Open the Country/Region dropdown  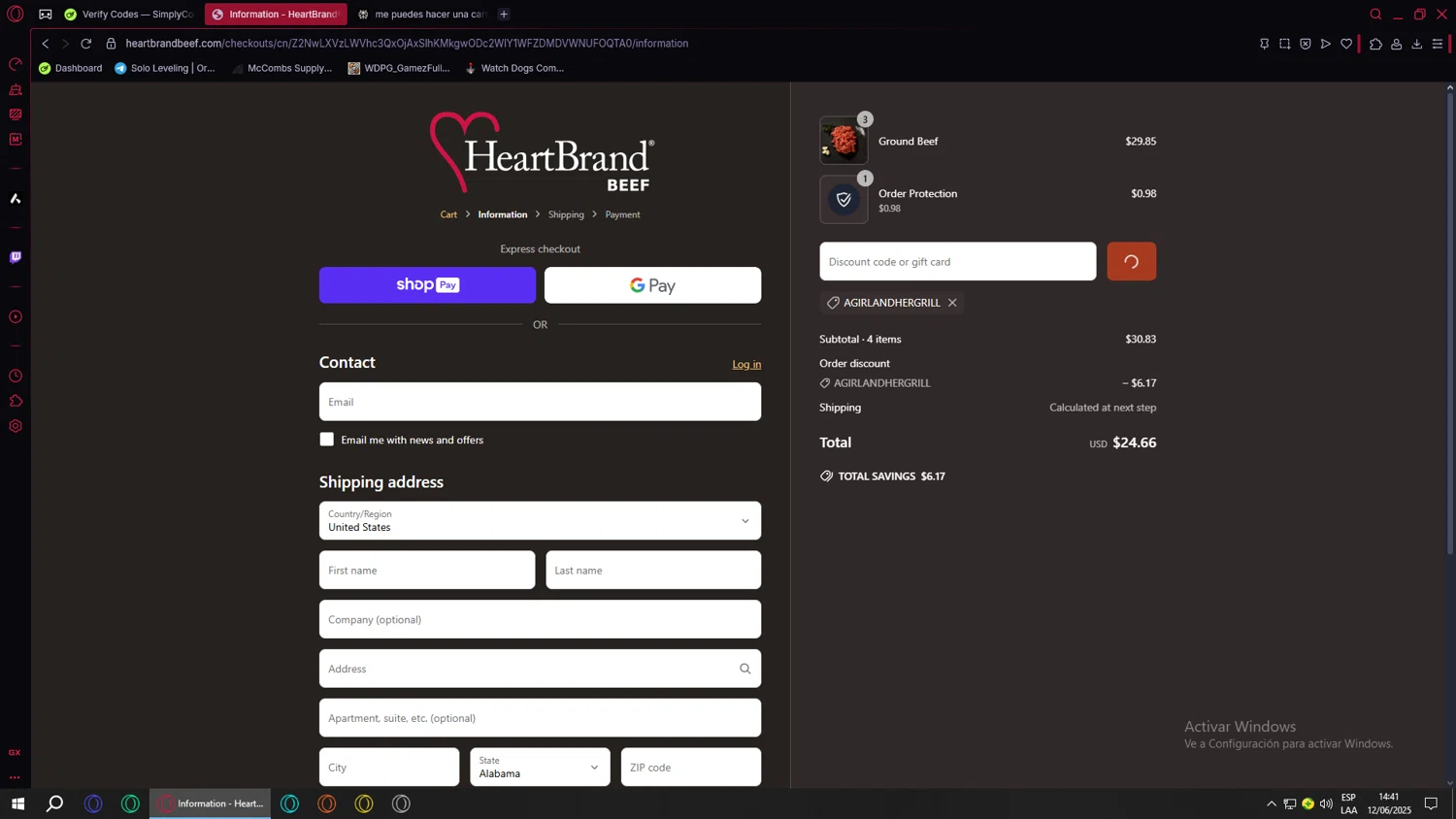click(540, 521)
